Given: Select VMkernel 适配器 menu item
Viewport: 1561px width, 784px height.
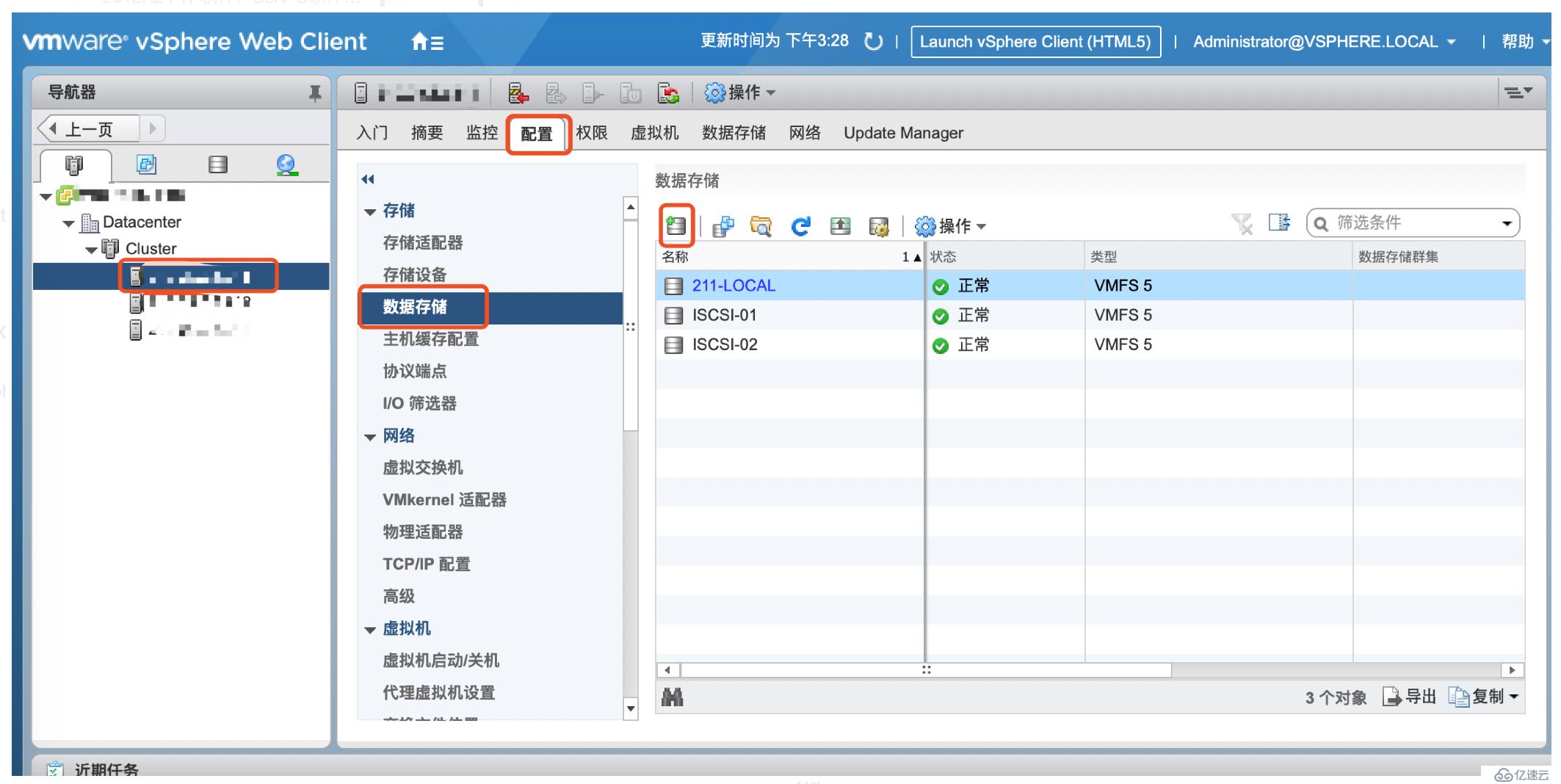Looking at the screenshot, I should pos(444,500).
